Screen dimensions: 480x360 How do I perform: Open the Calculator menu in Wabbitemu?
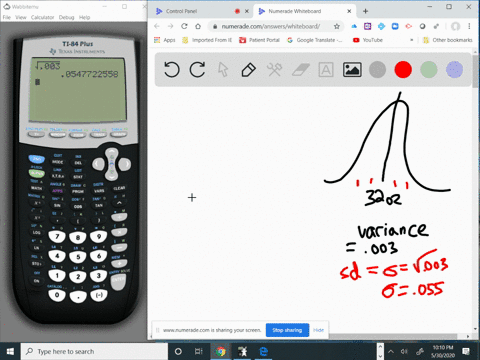click(42, 17)
